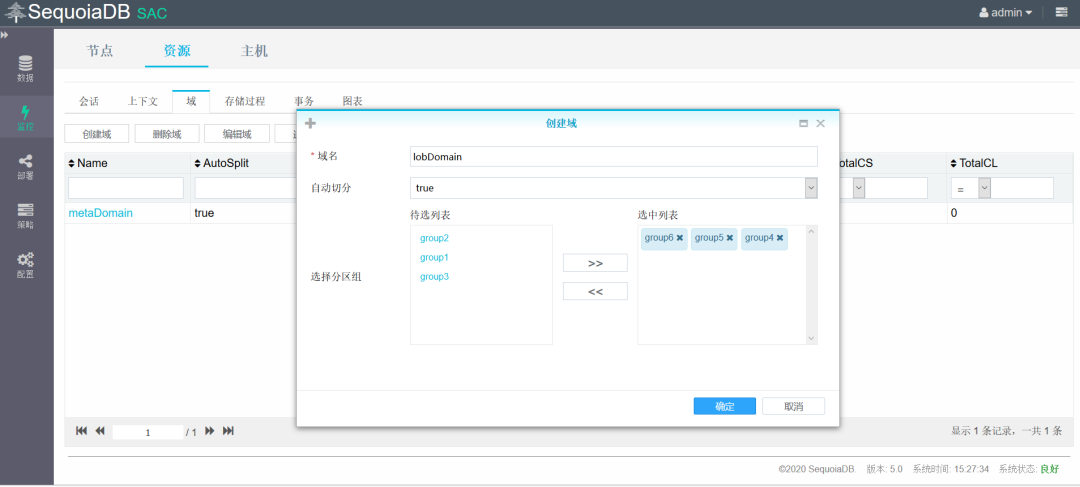Open the 上下文 sub-tab
The image size is (1080, 487).
click(x=143, y=101)
